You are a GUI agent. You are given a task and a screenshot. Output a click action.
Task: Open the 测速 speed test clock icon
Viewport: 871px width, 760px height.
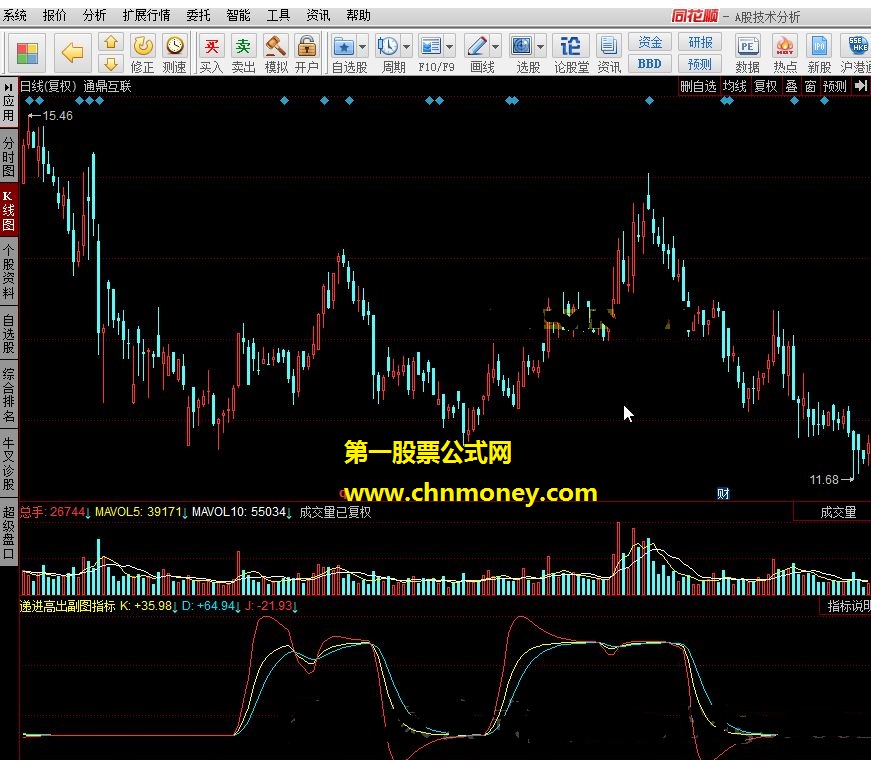[174, 46]
